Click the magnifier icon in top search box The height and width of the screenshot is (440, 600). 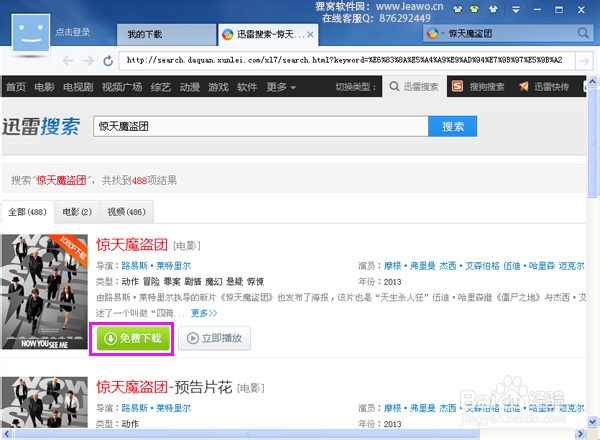pyautogui.click(x=583, y=33)
